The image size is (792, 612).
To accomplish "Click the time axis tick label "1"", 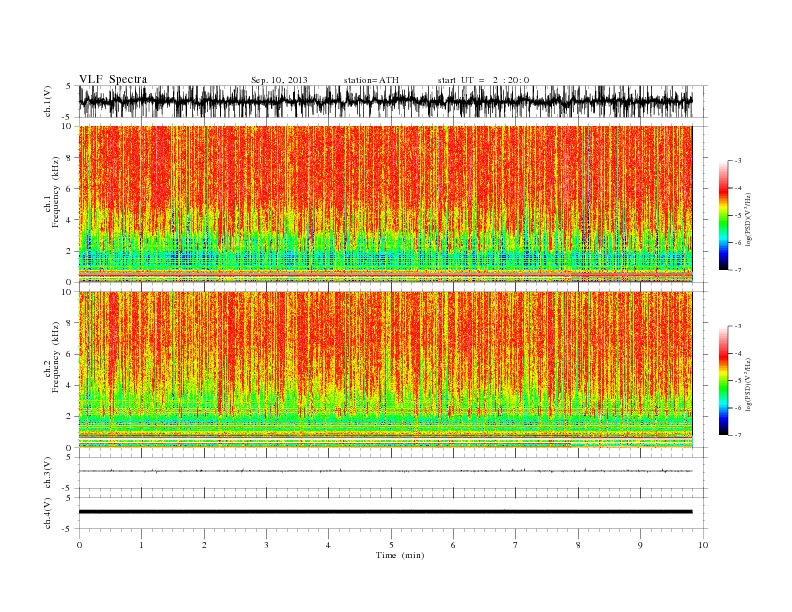I will pyautogui.click(x=141, y=545).
